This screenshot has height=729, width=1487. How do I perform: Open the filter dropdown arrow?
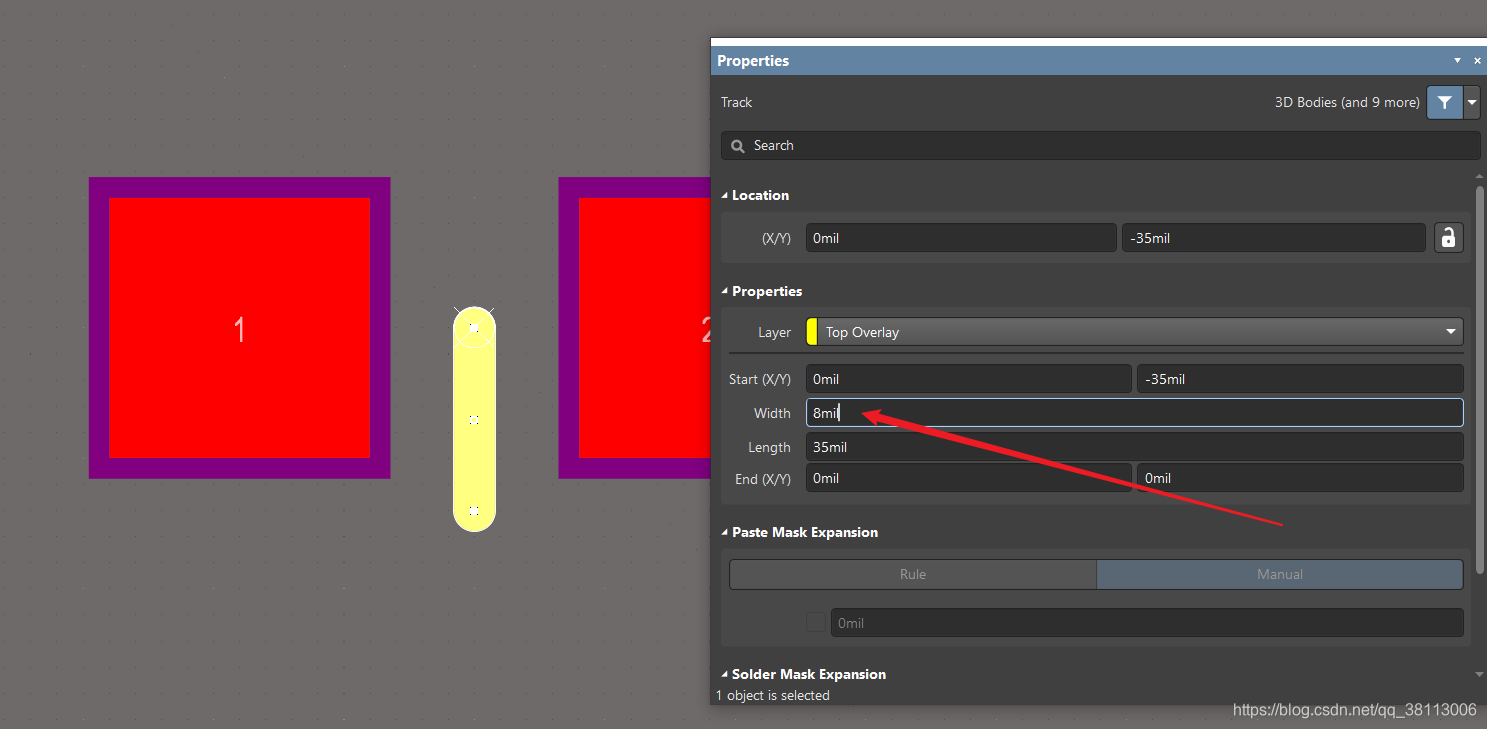pos(1472,102)
